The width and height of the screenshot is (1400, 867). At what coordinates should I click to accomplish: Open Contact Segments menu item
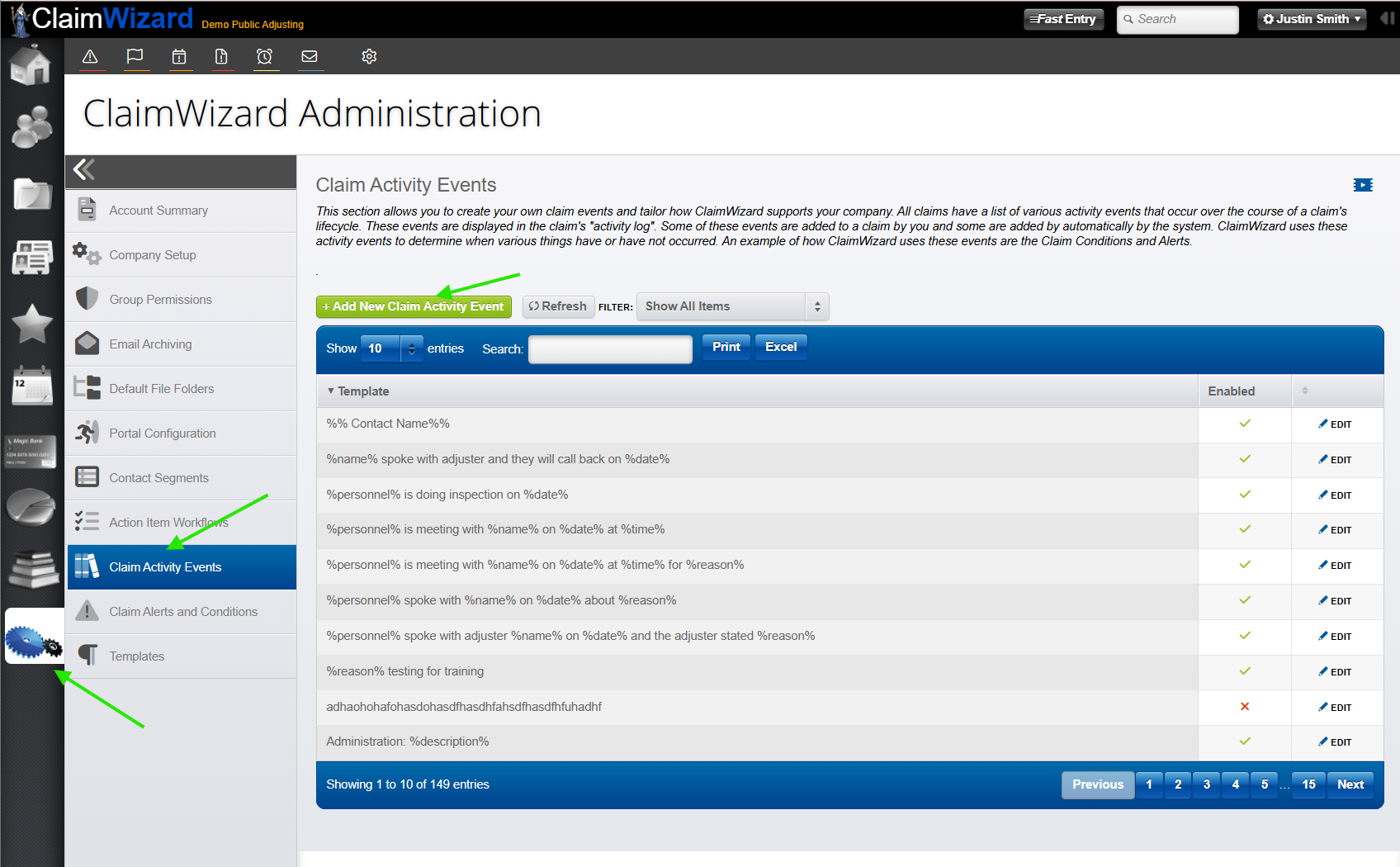tap(181, 478)
